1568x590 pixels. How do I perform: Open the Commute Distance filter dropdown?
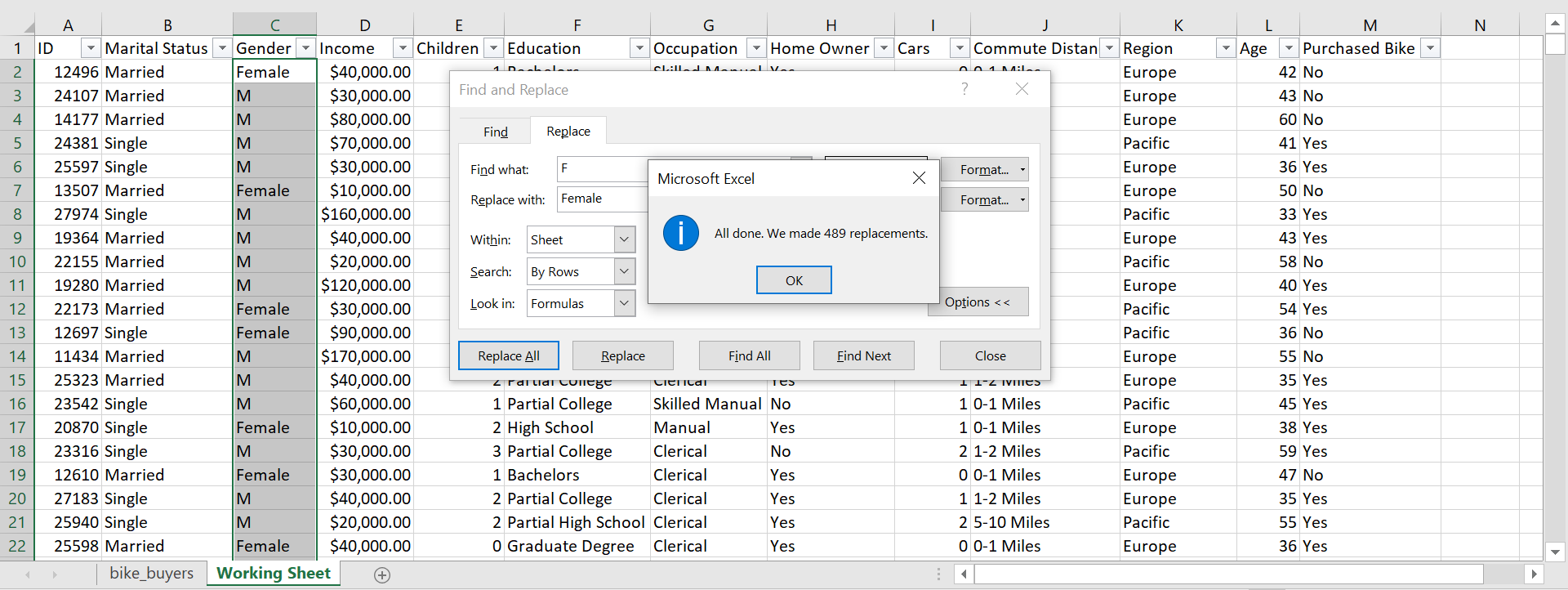1109,48
